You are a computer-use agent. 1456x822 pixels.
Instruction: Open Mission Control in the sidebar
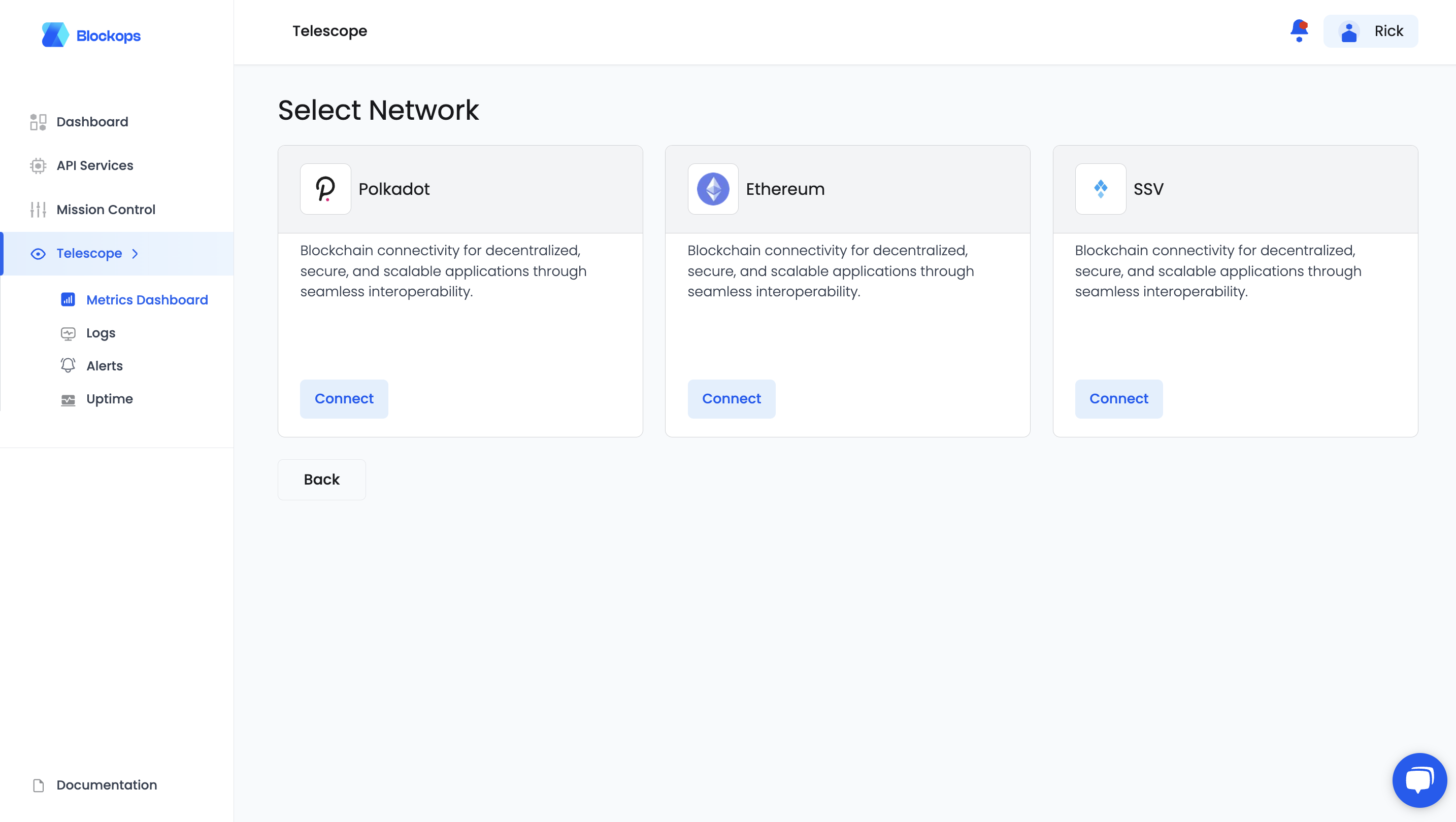pyautogui.click(x=106, y=210)
